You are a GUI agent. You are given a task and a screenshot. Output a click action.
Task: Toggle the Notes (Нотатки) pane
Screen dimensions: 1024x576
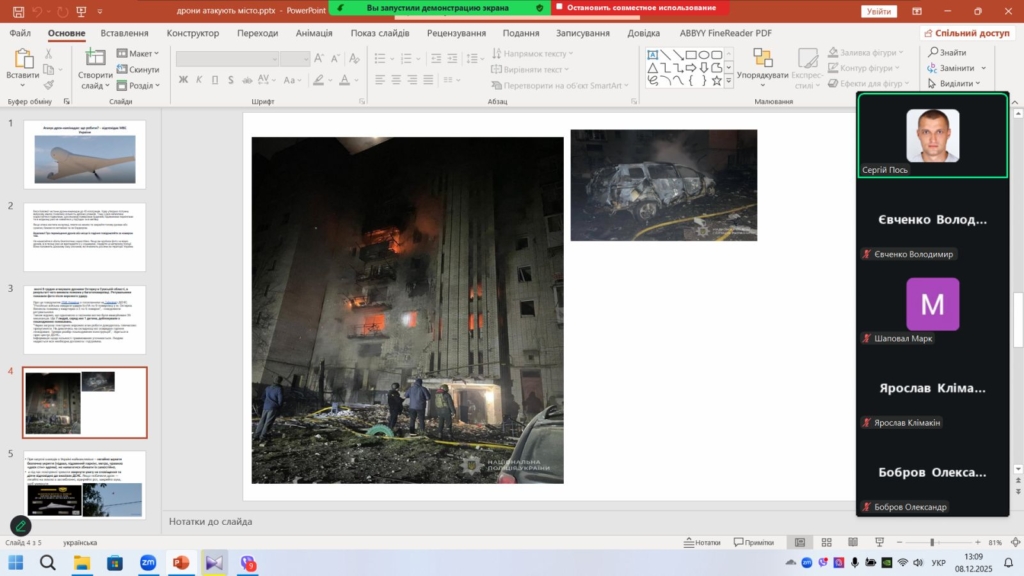(701, 542)
